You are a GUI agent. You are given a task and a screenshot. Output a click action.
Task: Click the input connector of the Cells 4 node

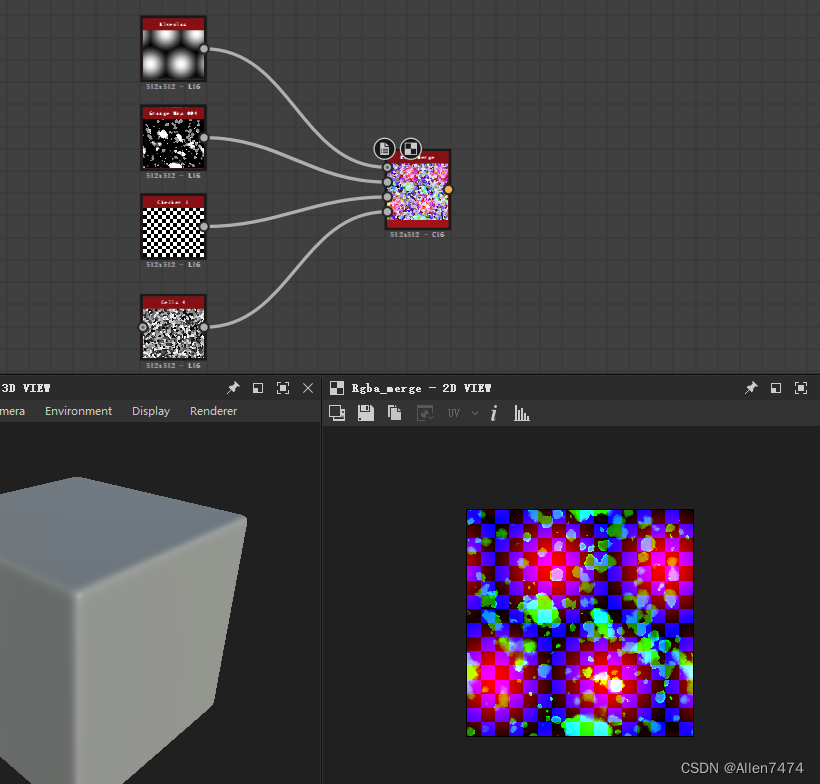[x=143, y=327]
